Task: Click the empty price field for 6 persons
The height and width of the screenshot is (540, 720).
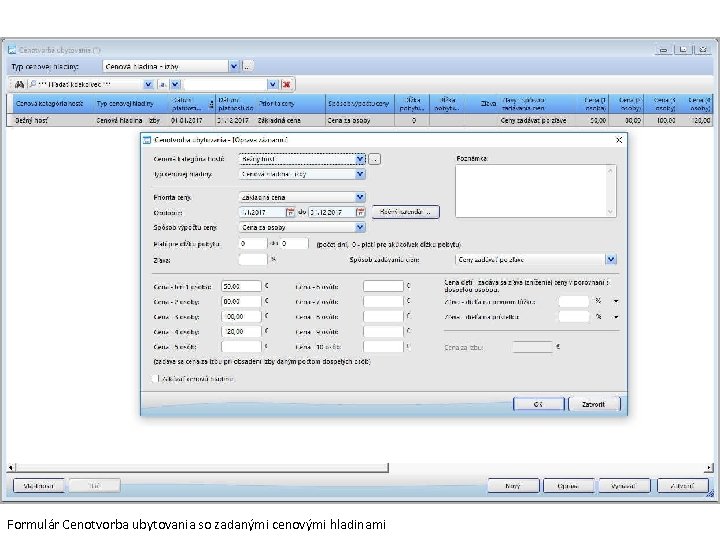Action: tap(383, 286)
